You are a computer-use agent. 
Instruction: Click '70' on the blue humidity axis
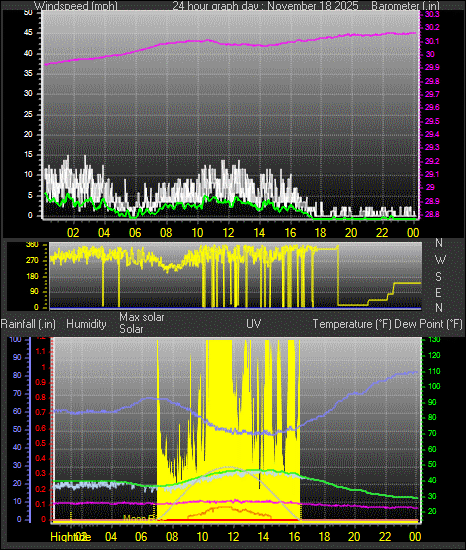point(17,393)
